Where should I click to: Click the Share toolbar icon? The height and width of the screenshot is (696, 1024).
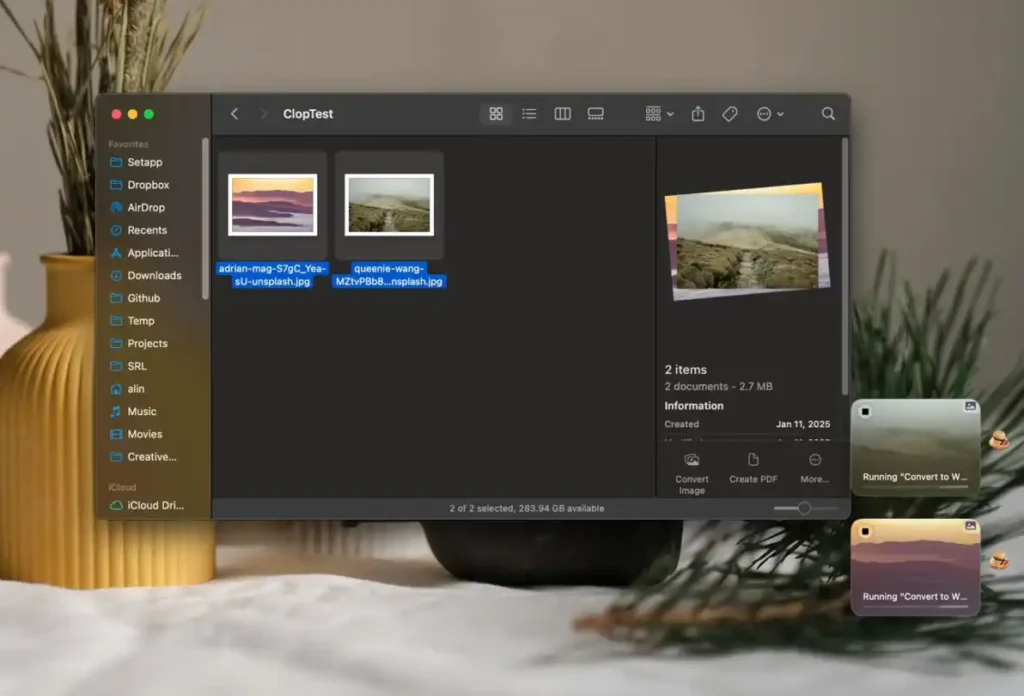point(698,114)
